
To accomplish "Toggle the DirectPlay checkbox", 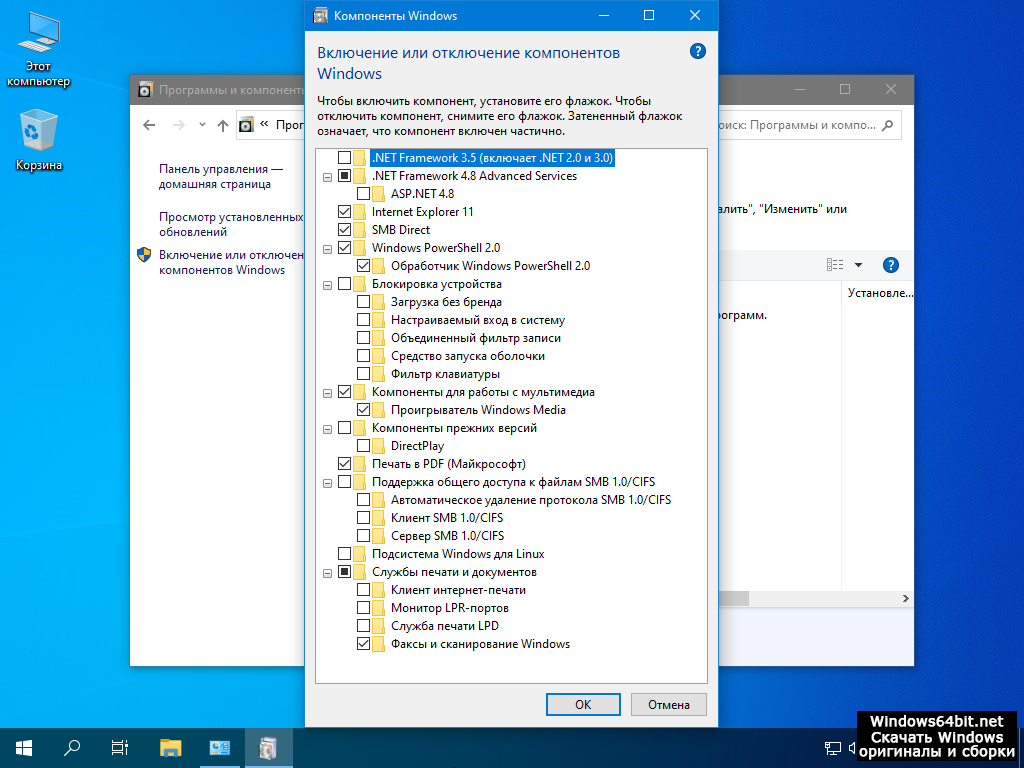I will (x=364, y=446).
